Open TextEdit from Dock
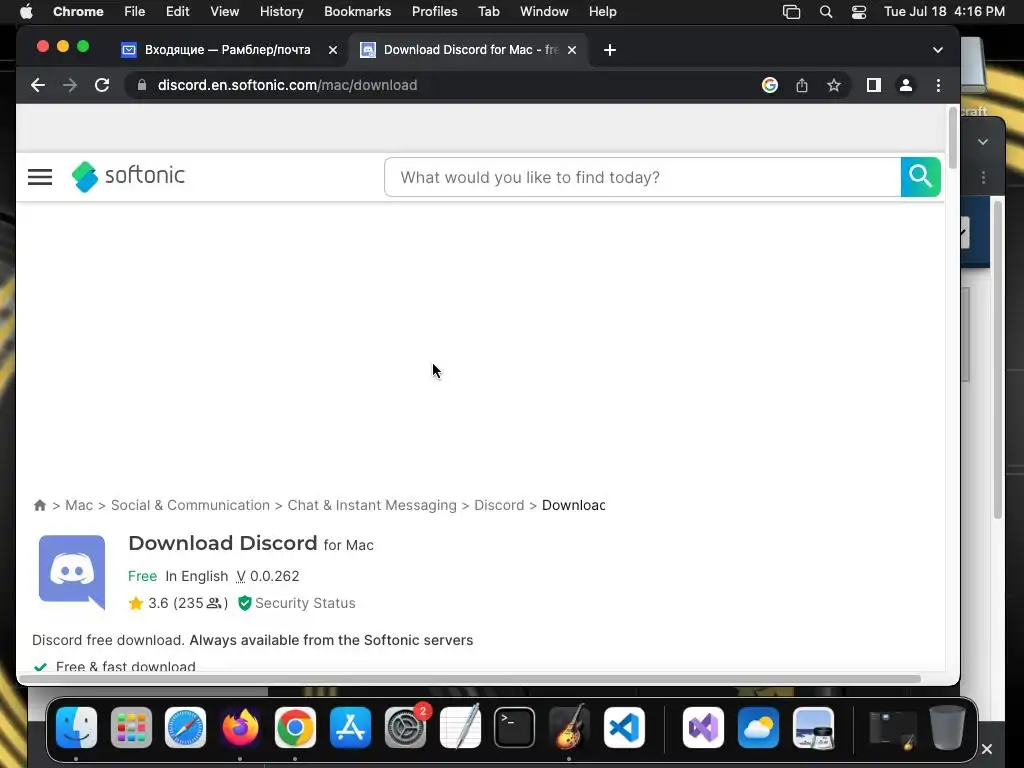This screenshot has width=1024, height=768. (460, 727)
